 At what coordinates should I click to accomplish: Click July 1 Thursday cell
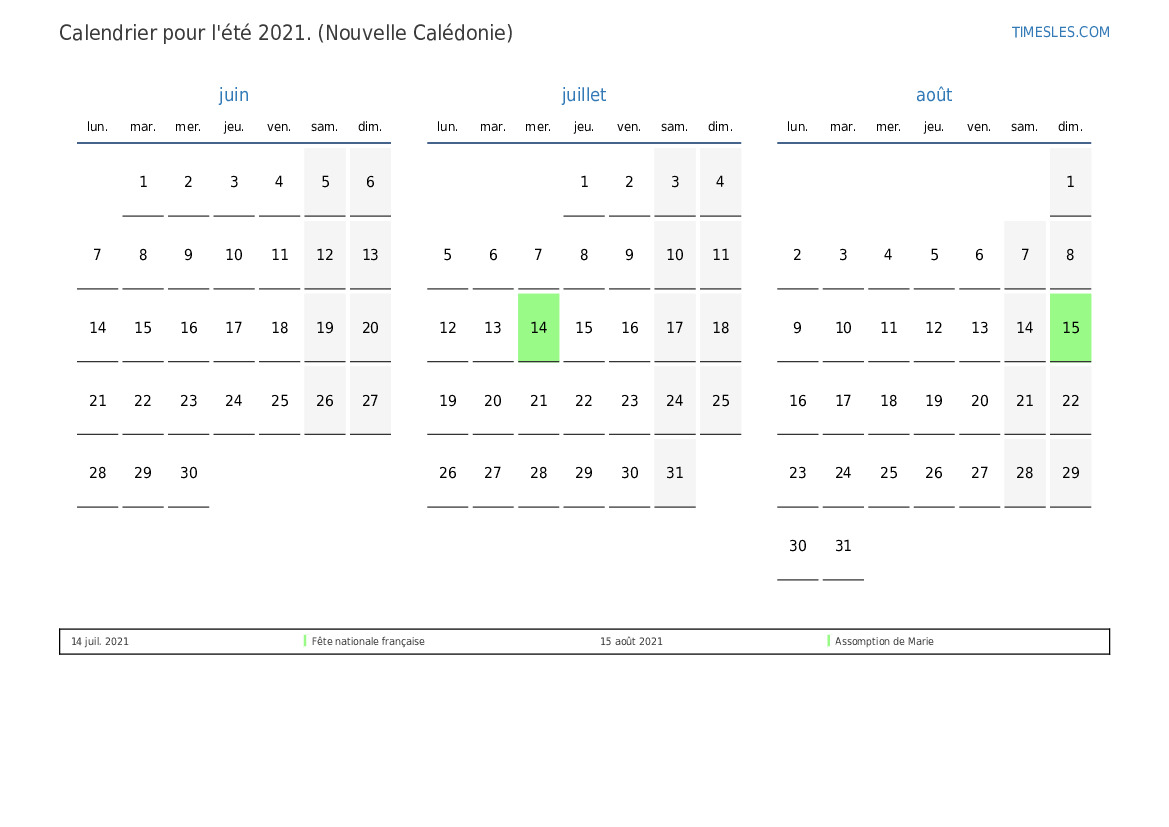point(584,182)
